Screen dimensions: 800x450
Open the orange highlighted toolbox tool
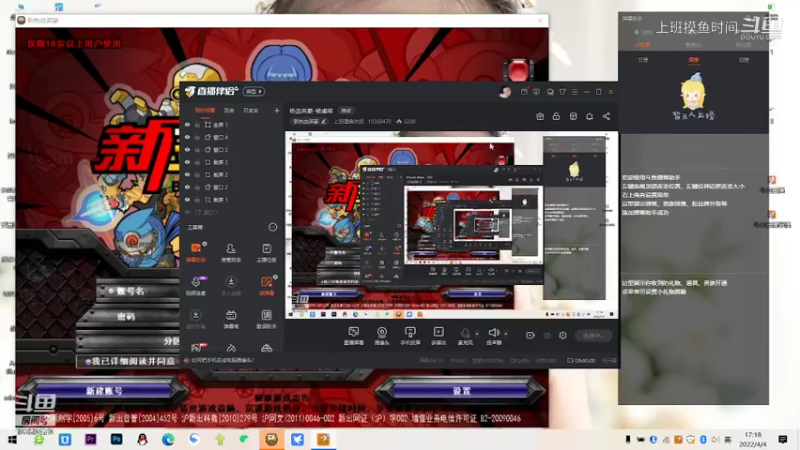click(266, 286)
